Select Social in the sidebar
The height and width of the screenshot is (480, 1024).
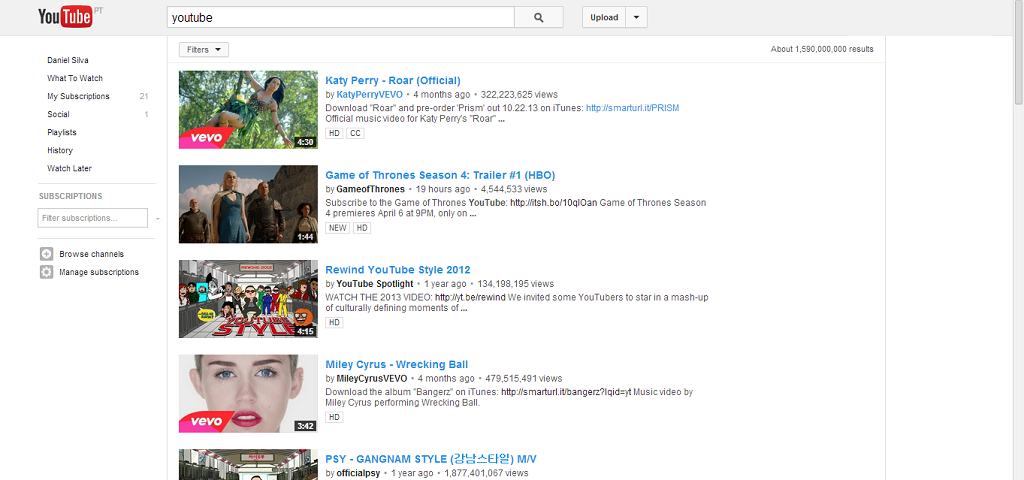pyautogui.click(x=58, y=114)
